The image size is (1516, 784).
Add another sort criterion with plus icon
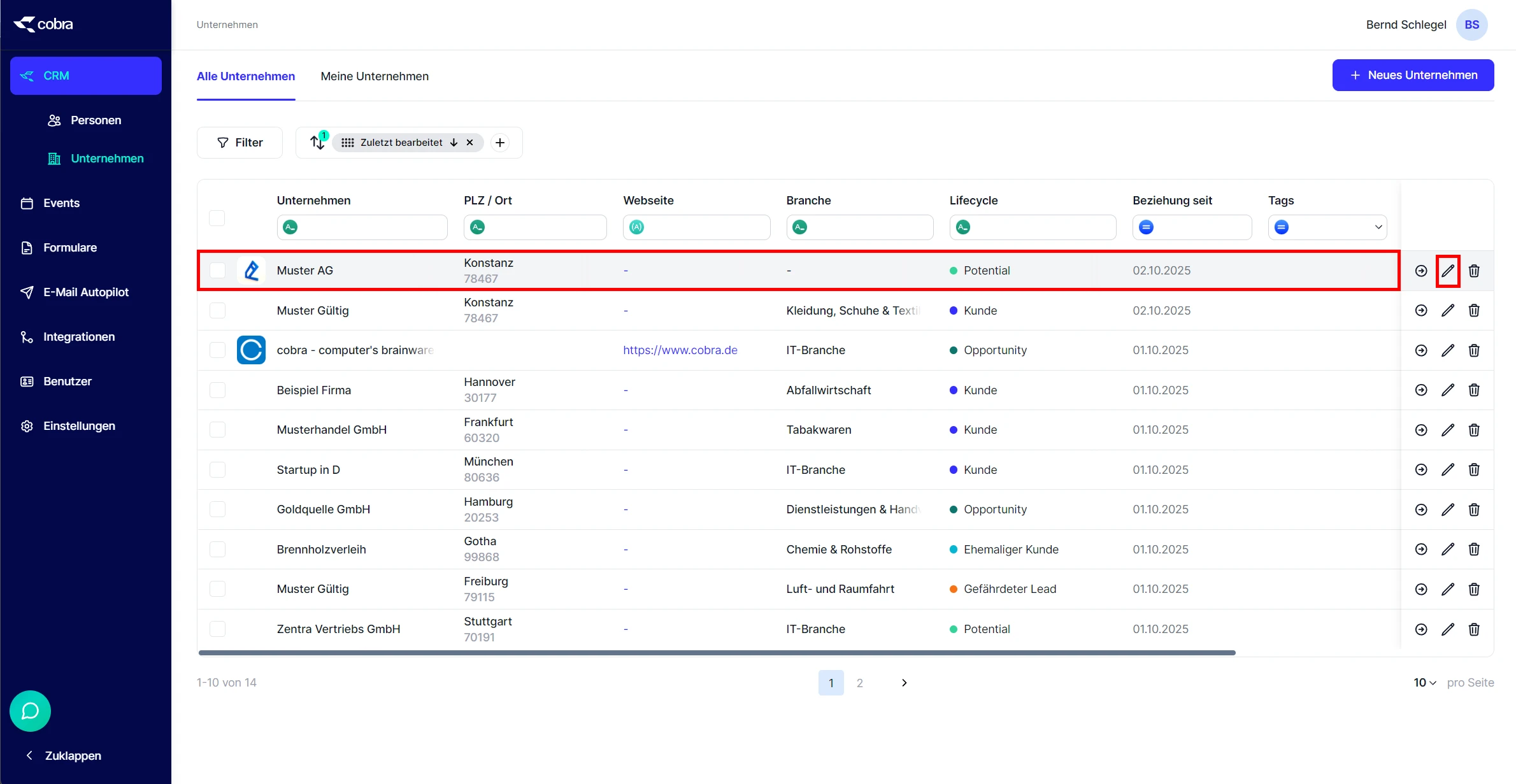click(500, 143)
